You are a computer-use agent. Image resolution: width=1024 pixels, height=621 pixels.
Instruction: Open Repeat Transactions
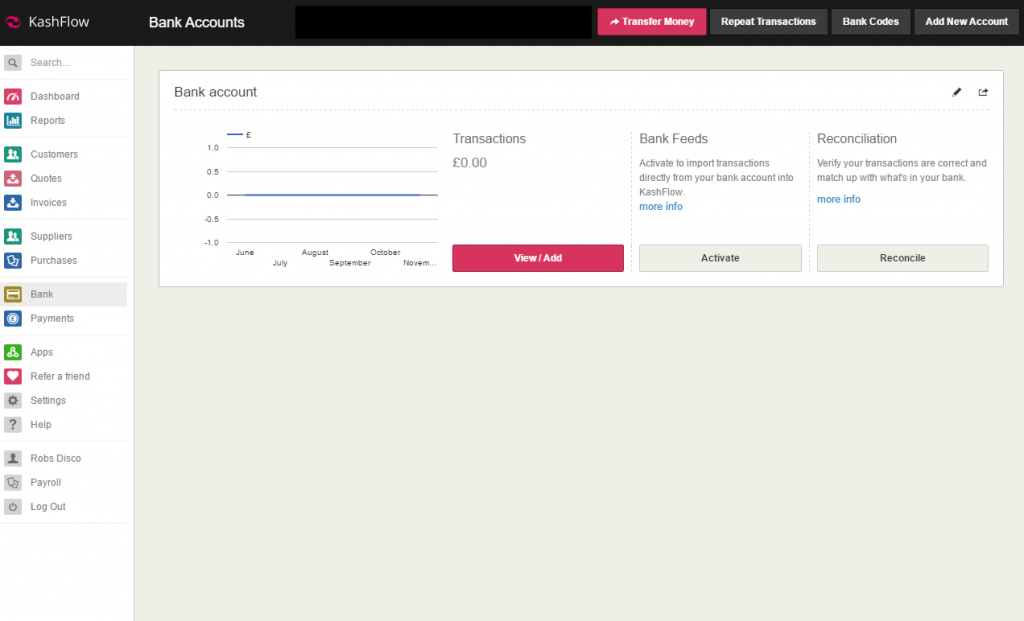pyautogui.click(x=769, y=22)
